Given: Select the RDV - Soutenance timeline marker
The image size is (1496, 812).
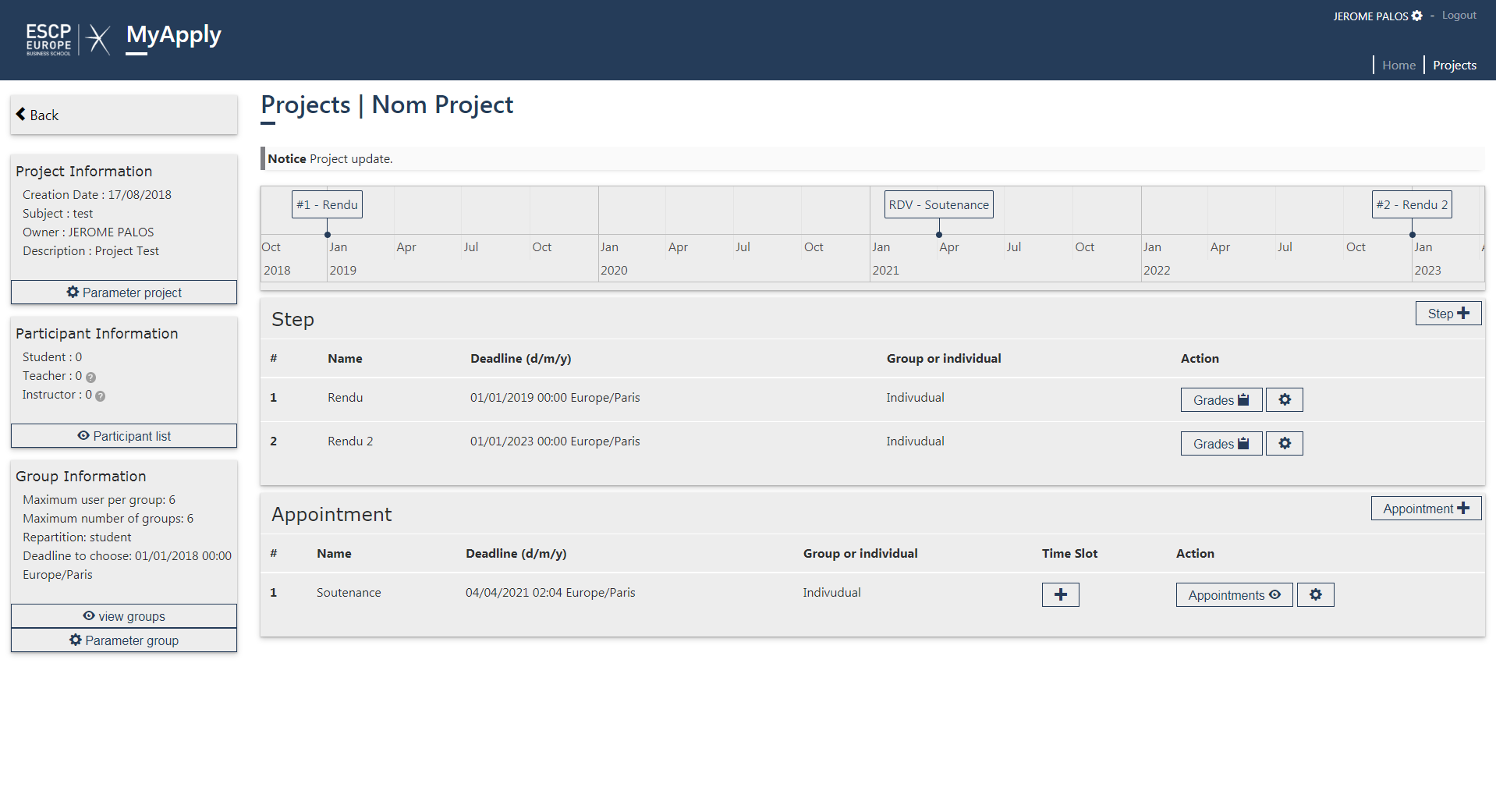Looking at the screenshot, I should tap(938, 204).
